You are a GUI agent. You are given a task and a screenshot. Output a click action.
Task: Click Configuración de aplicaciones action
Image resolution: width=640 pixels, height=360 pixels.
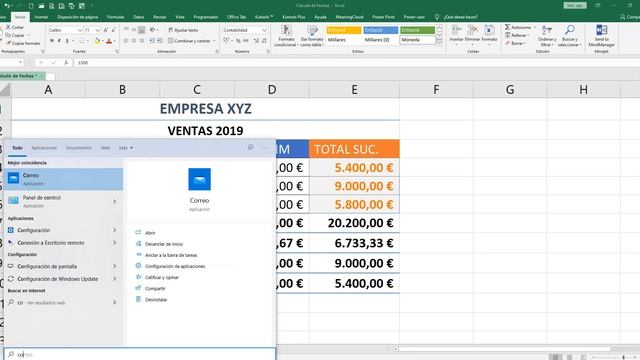pos(175,266)
